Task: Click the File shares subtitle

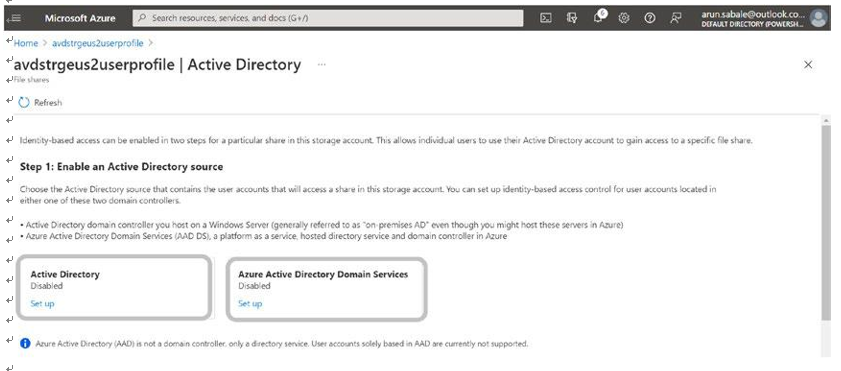Action: click(32, 80)
